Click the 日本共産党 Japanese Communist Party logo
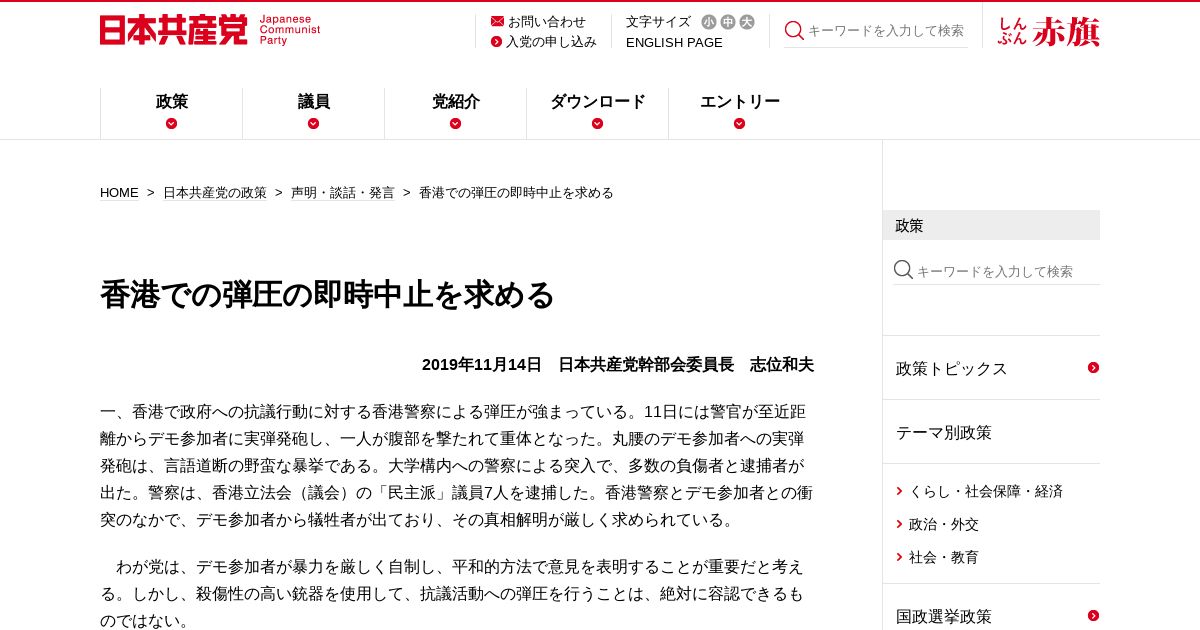The width and height of the screenshot is (1200, 630). point(210,30)
